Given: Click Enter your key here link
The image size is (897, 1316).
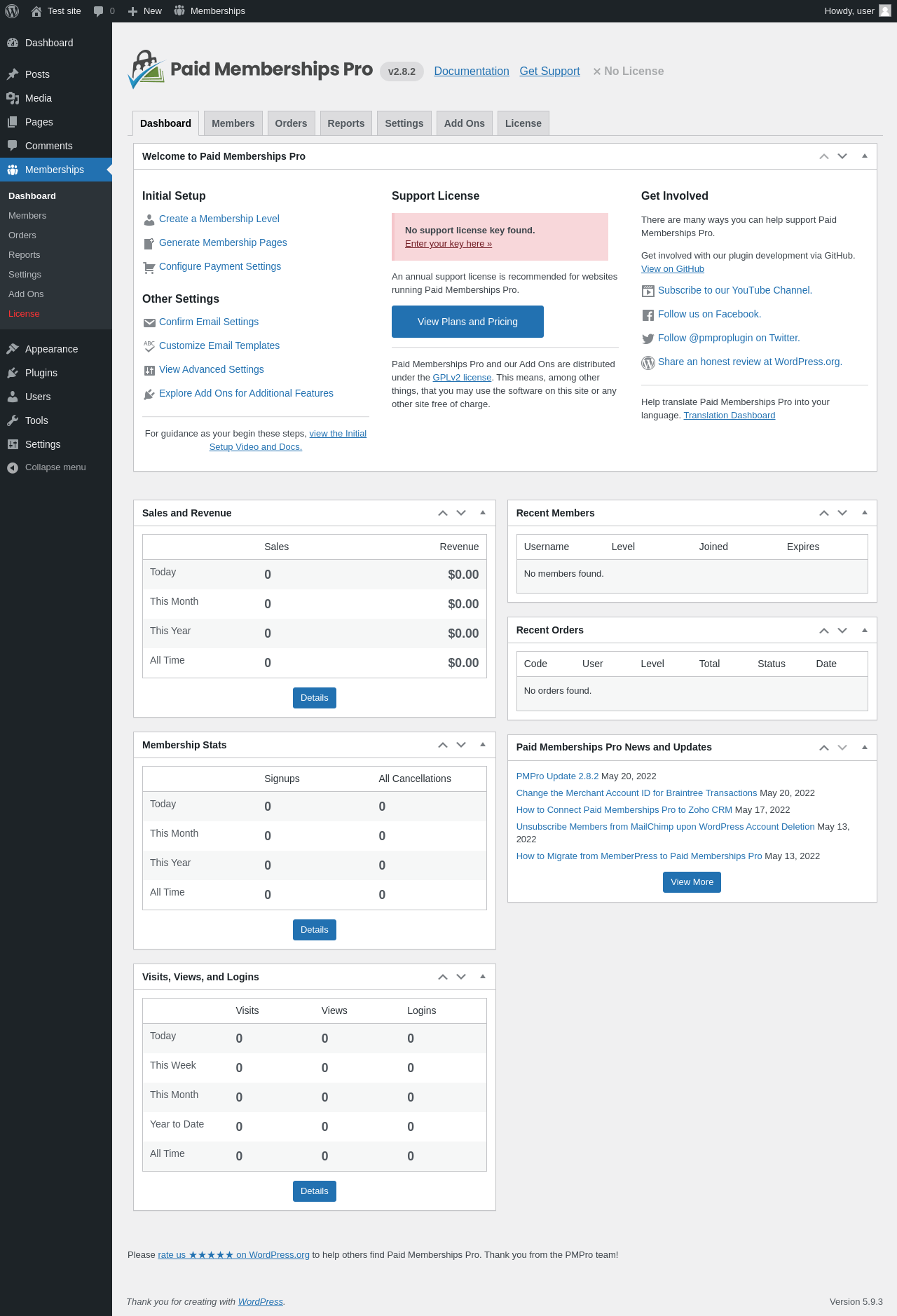Looking at the screenshot, I should pos(448,244).
